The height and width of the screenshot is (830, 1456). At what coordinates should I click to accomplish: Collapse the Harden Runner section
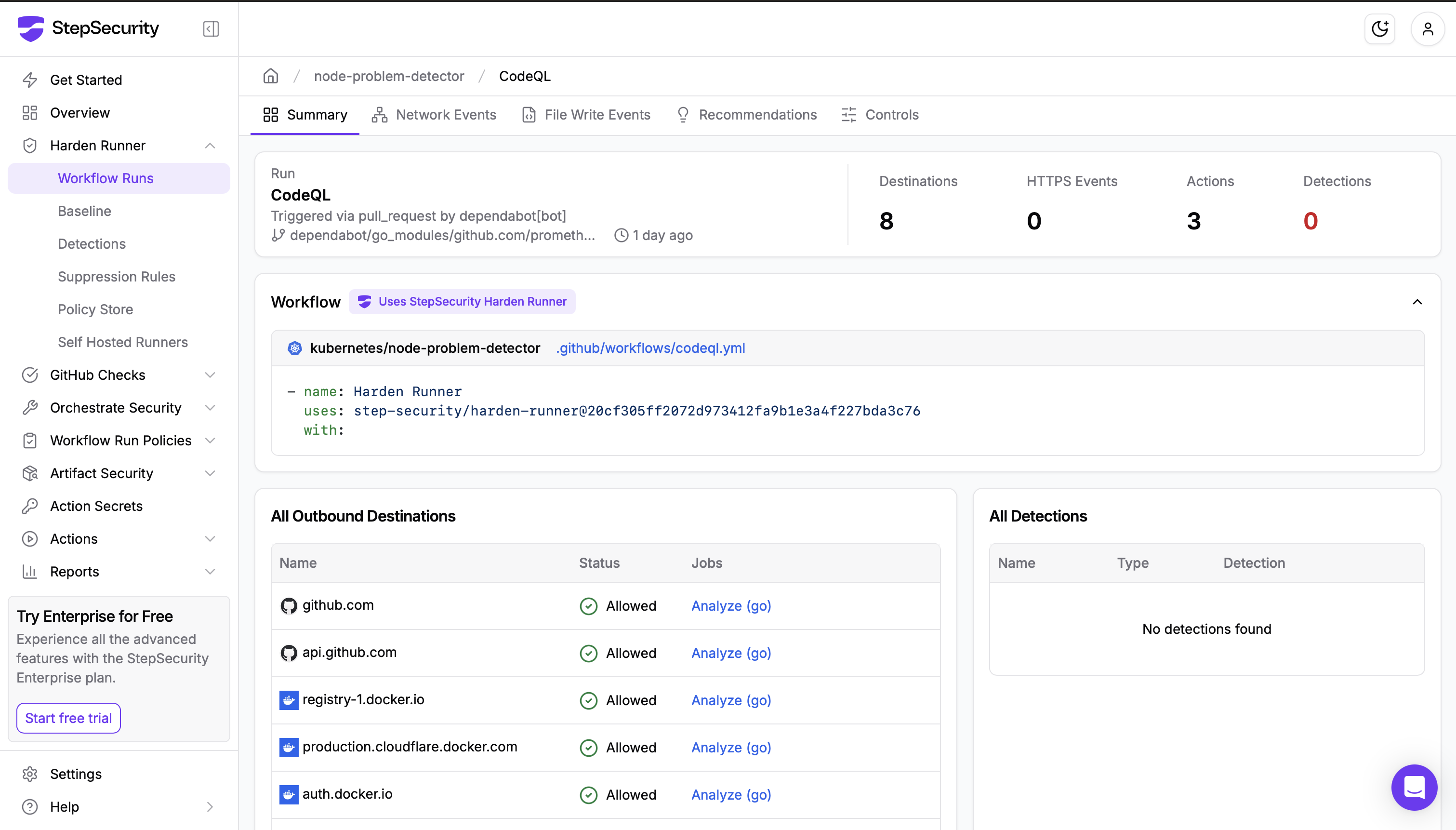210,146
